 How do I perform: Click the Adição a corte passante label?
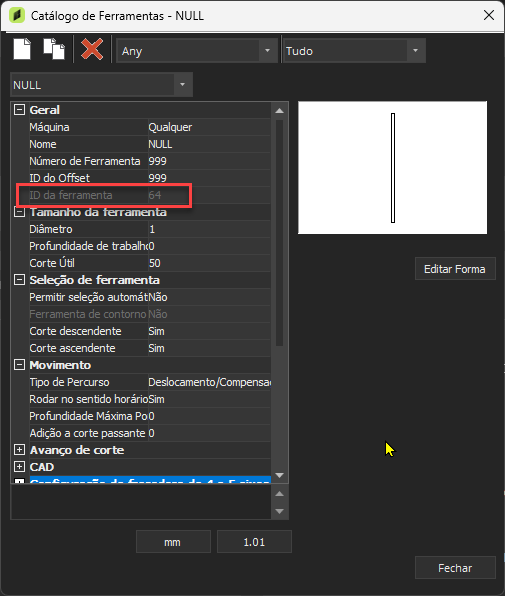click(87, 433)
